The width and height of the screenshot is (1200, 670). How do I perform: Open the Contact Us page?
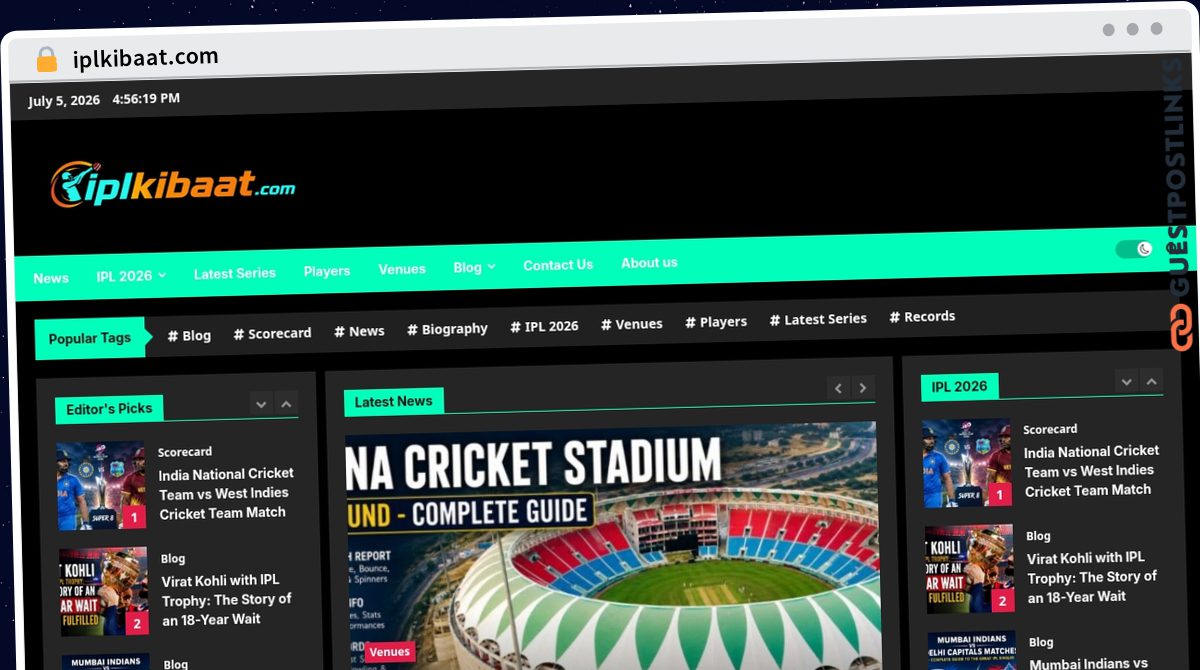[558, 265]
